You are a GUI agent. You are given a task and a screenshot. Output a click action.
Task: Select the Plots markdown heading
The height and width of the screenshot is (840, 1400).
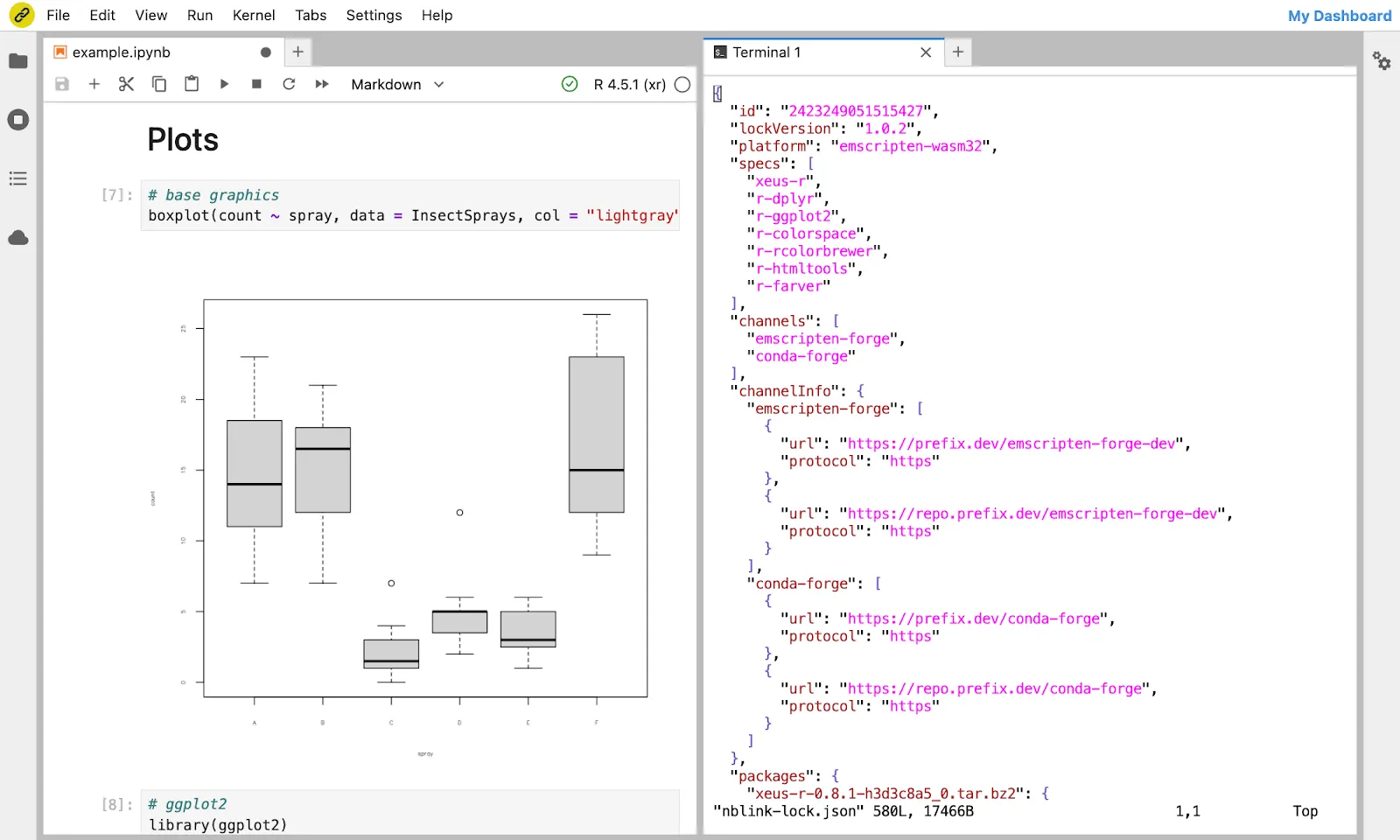click(x=183, y=140)
